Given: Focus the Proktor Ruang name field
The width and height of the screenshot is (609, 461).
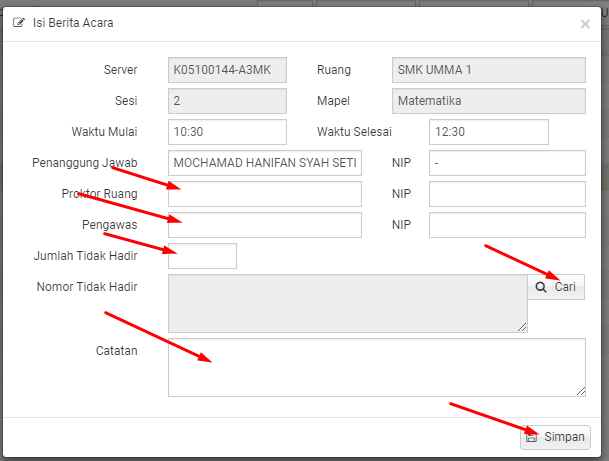Looking at the screenshot, I should [265, 194].
